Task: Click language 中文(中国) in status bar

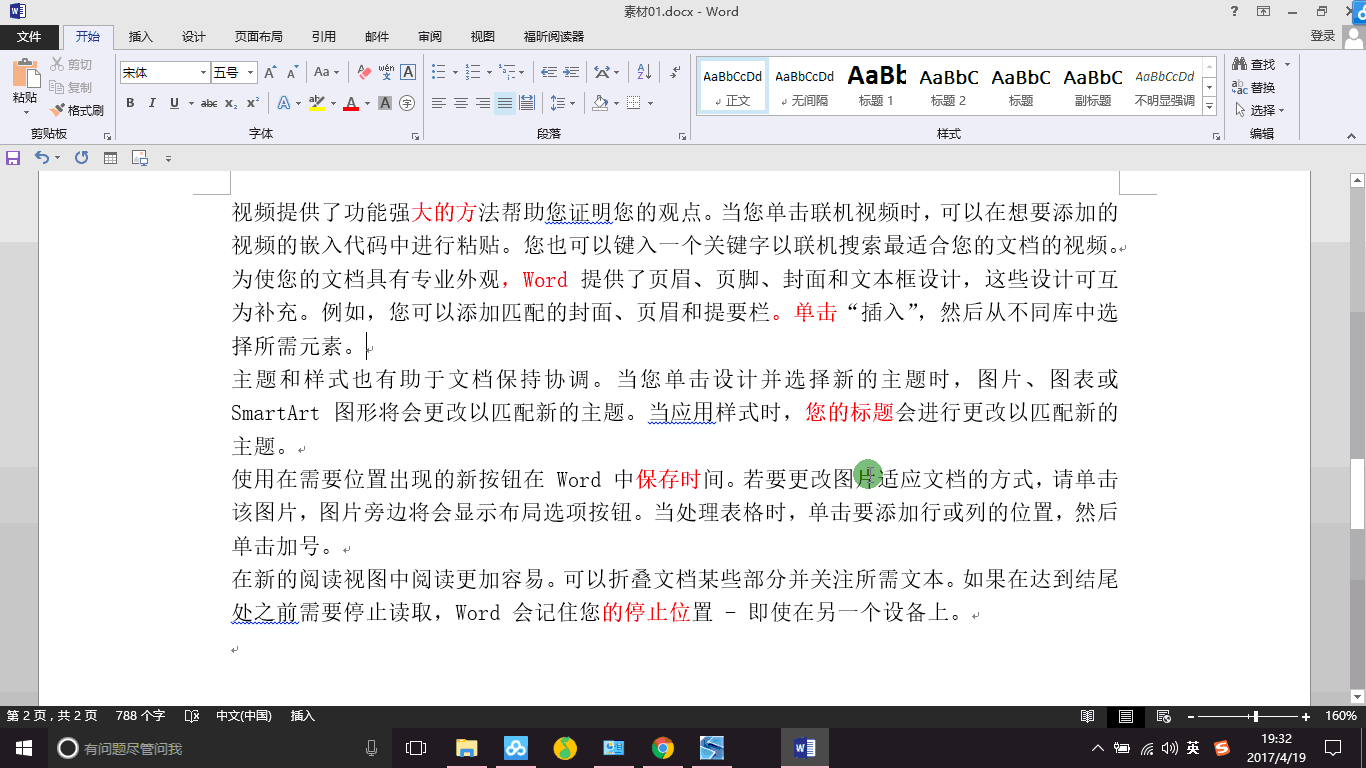Action: coord(244,716)
